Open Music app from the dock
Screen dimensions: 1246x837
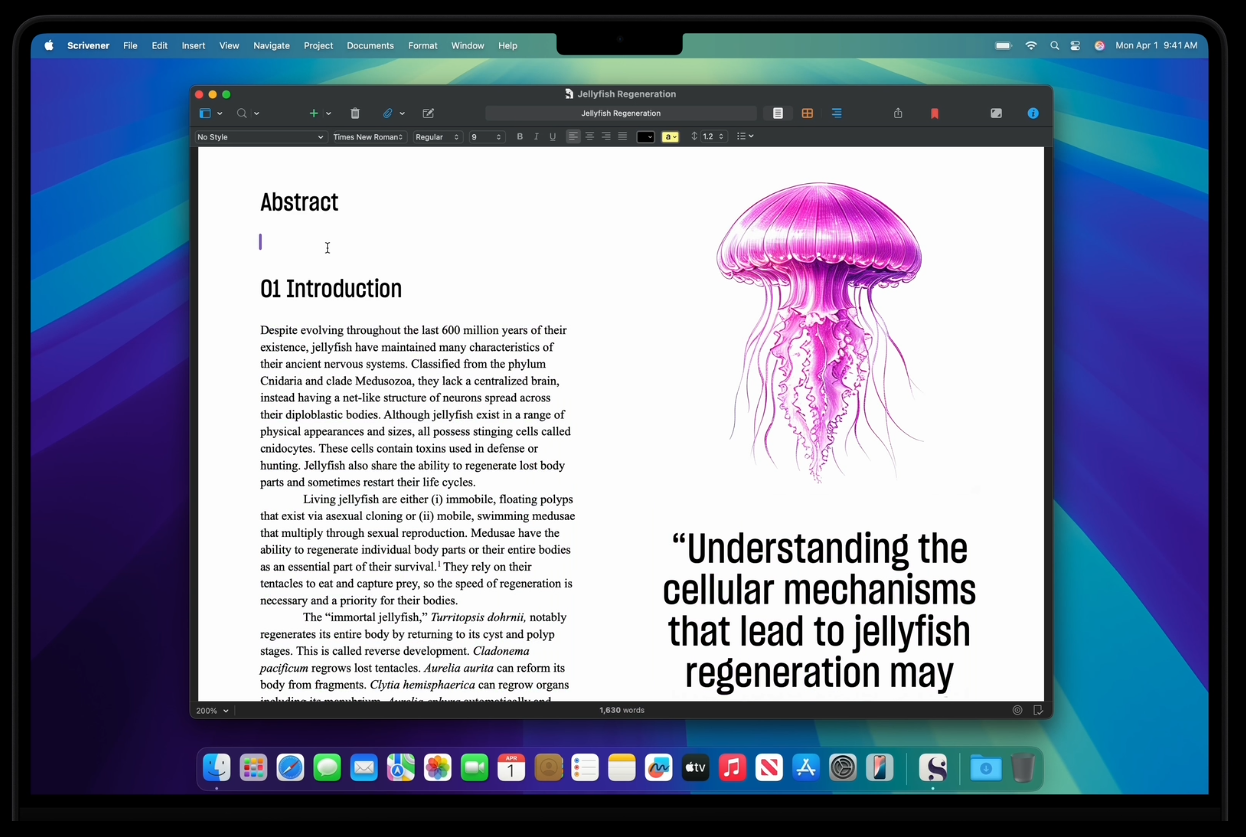(732, 768)
